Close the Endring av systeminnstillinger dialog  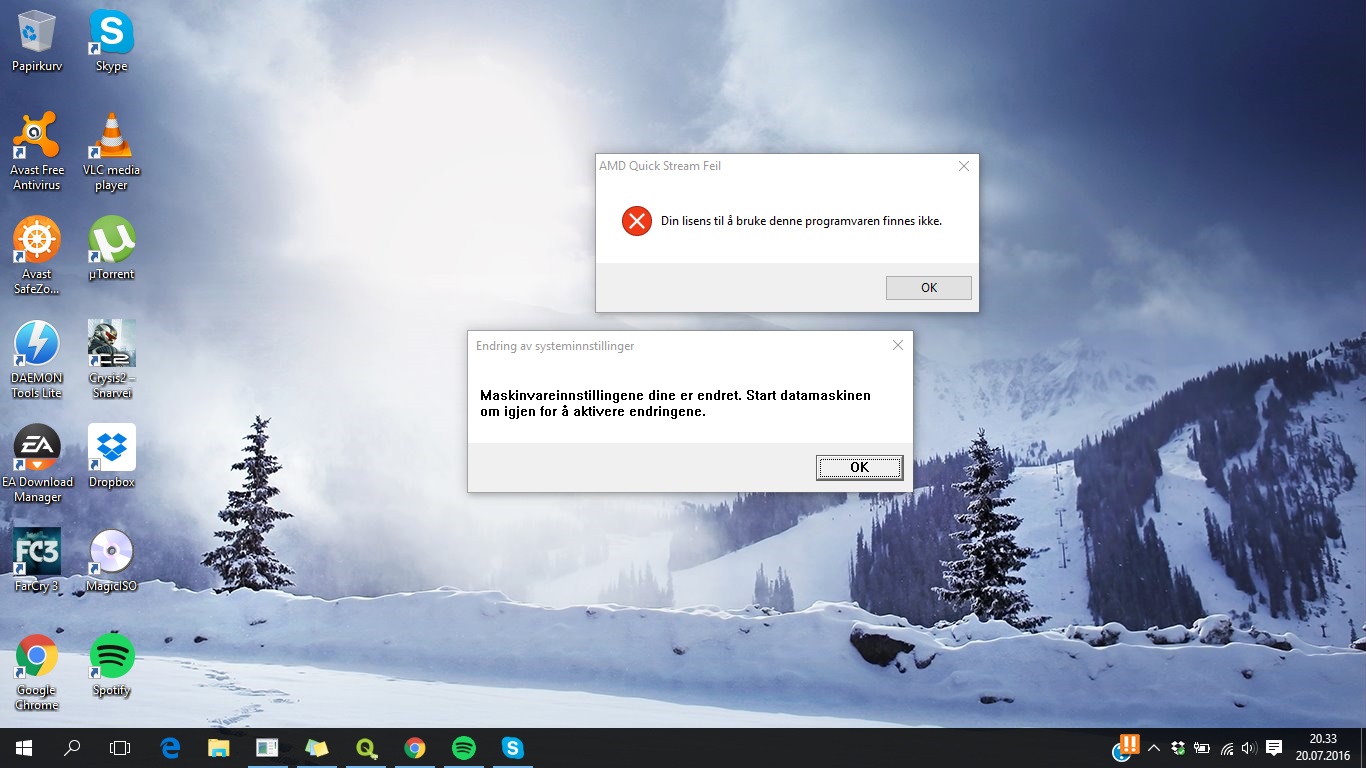point(898,345)
